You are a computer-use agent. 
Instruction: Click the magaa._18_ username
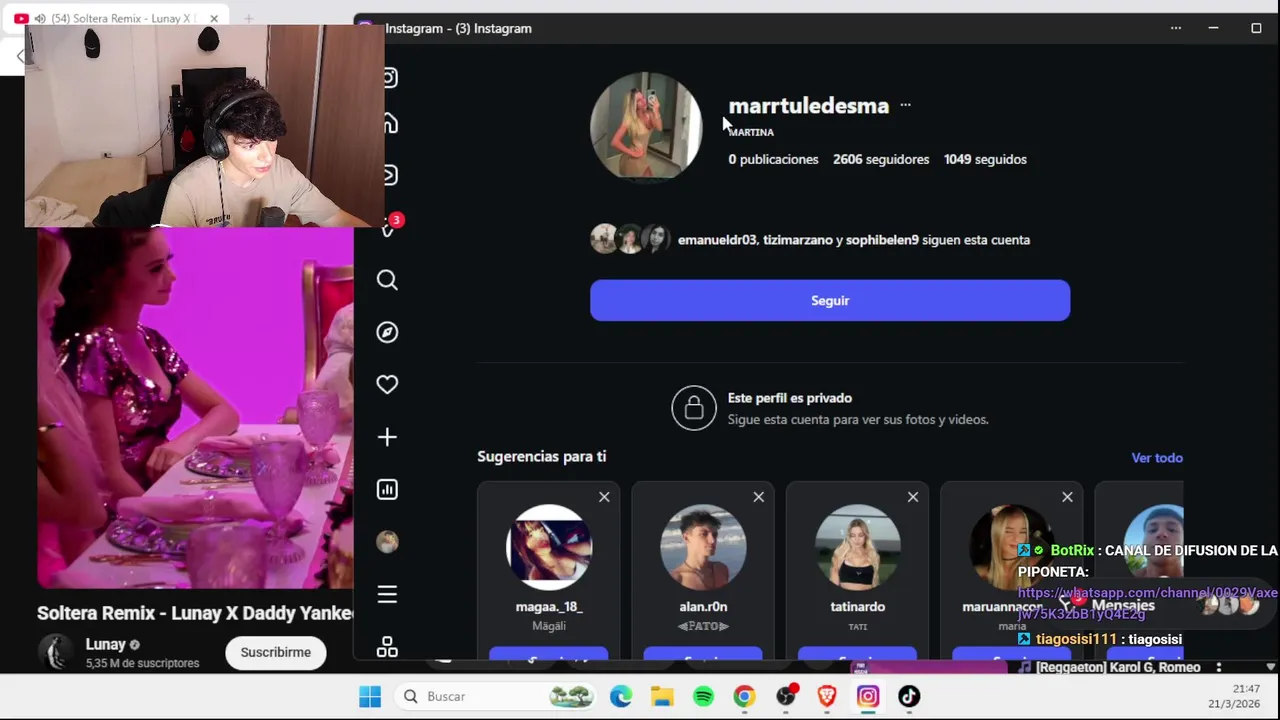[549, 607]
